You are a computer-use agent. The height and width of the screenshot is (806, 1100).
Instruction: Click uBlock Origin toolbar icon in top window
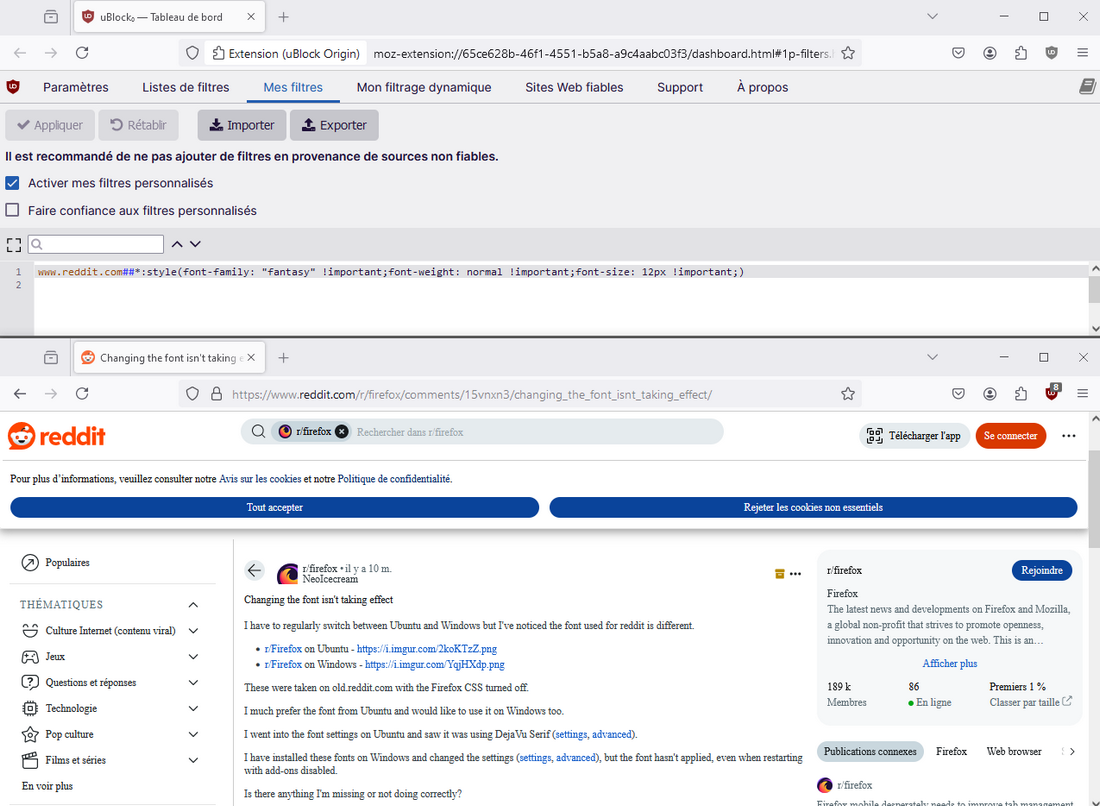tap(1051, 53)
